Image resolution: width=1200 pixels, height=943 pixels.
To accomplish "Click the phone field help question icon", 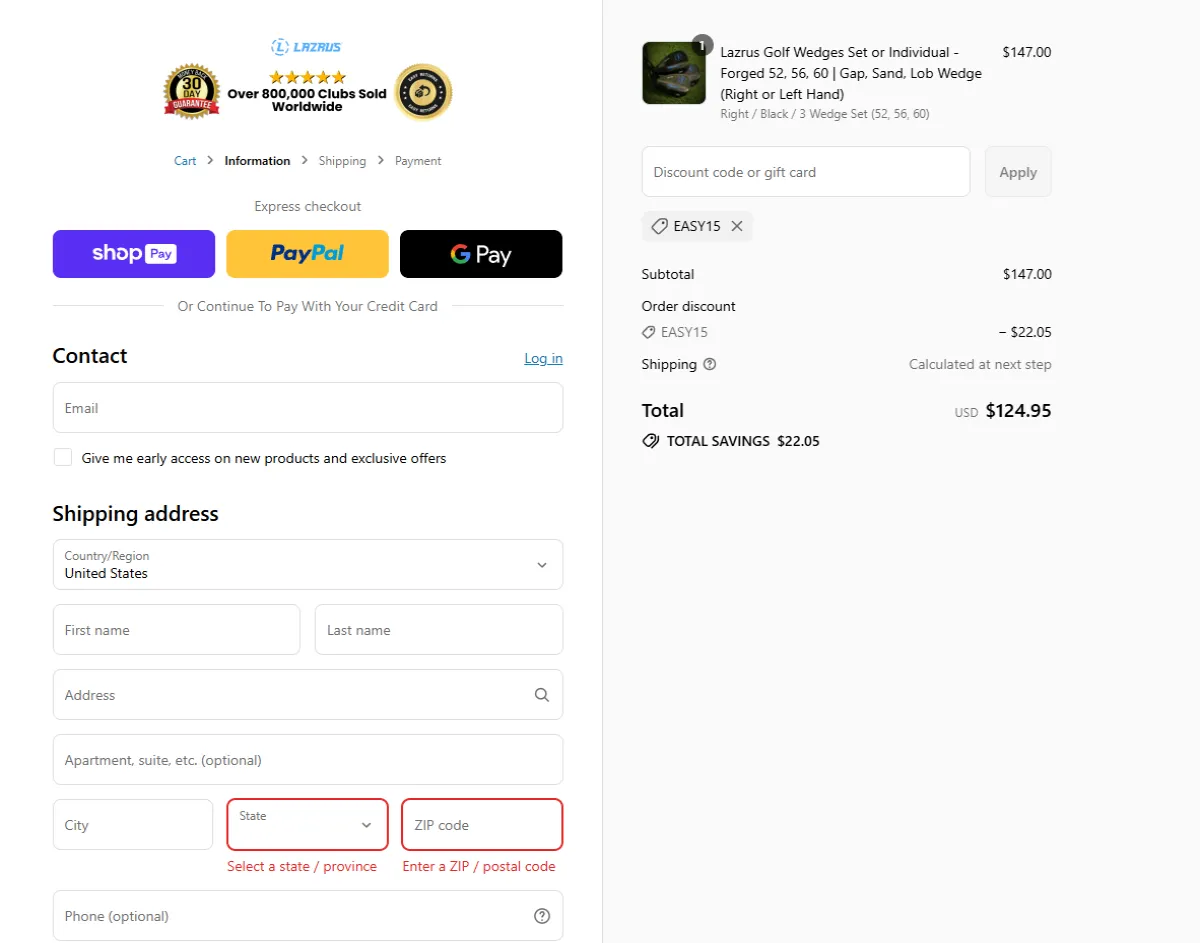I will point(542,916).
